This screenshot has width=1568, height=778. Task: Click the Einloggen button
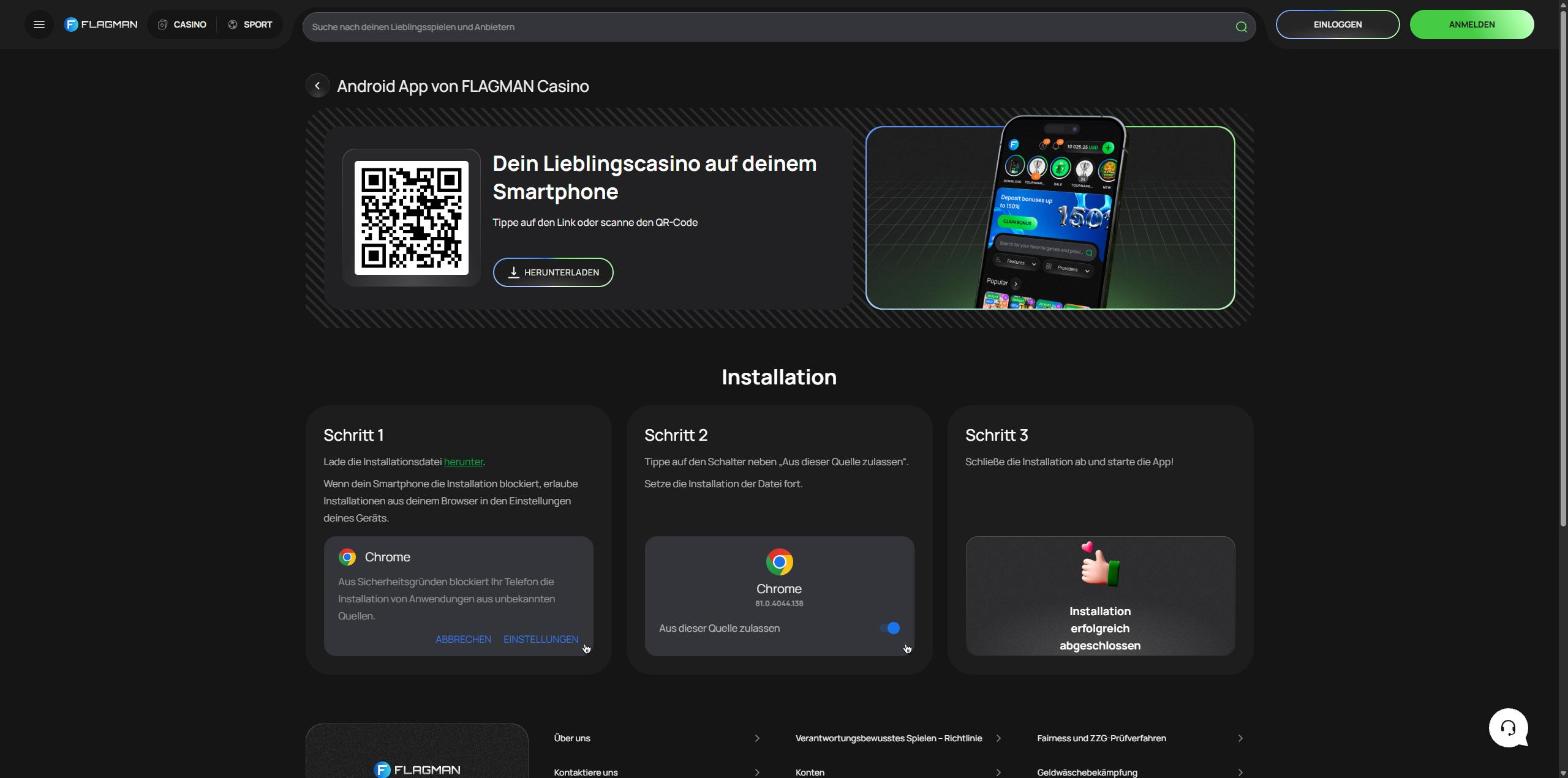click(1337, 25)
